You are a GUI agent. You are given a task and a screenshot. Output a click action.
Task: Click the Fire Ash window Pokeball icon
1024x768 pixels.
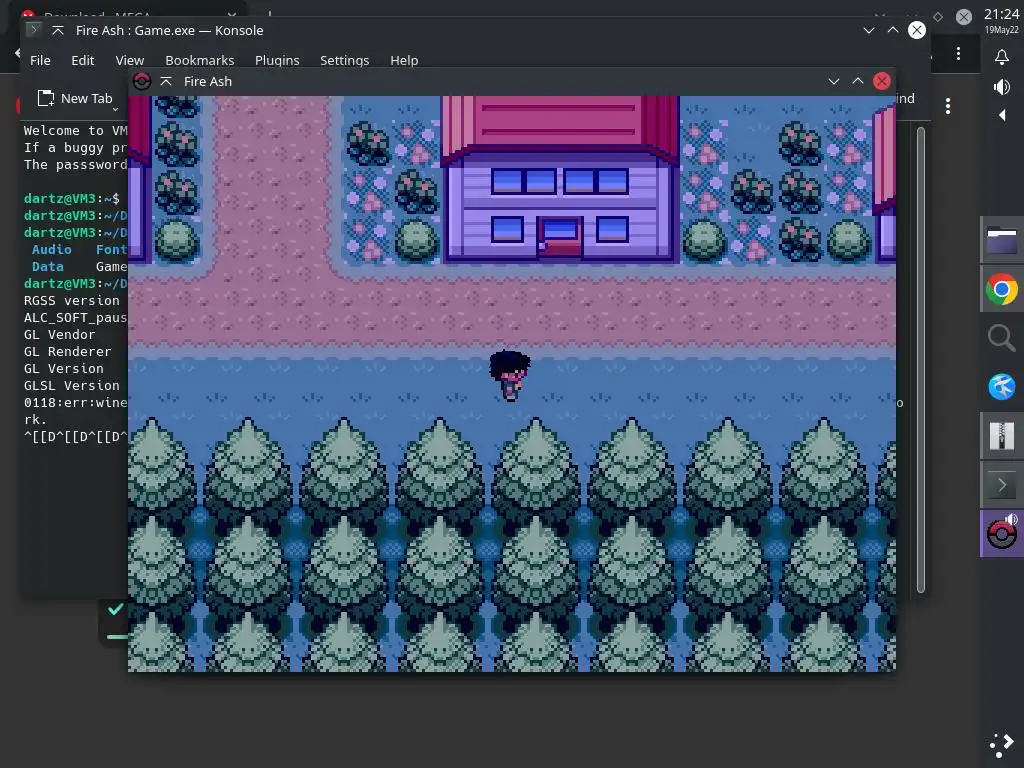click(x=142, y=81)
